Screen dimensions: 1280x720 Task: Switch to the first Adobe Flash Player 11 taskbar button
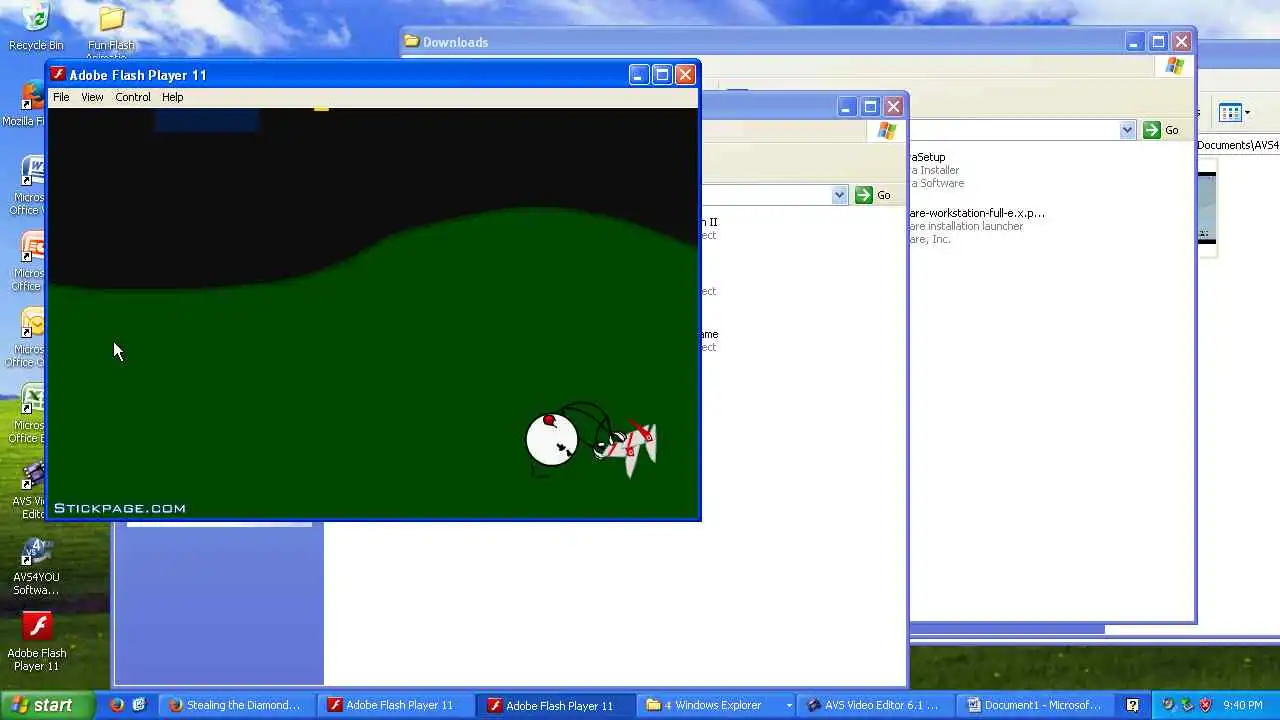[396, 705]
